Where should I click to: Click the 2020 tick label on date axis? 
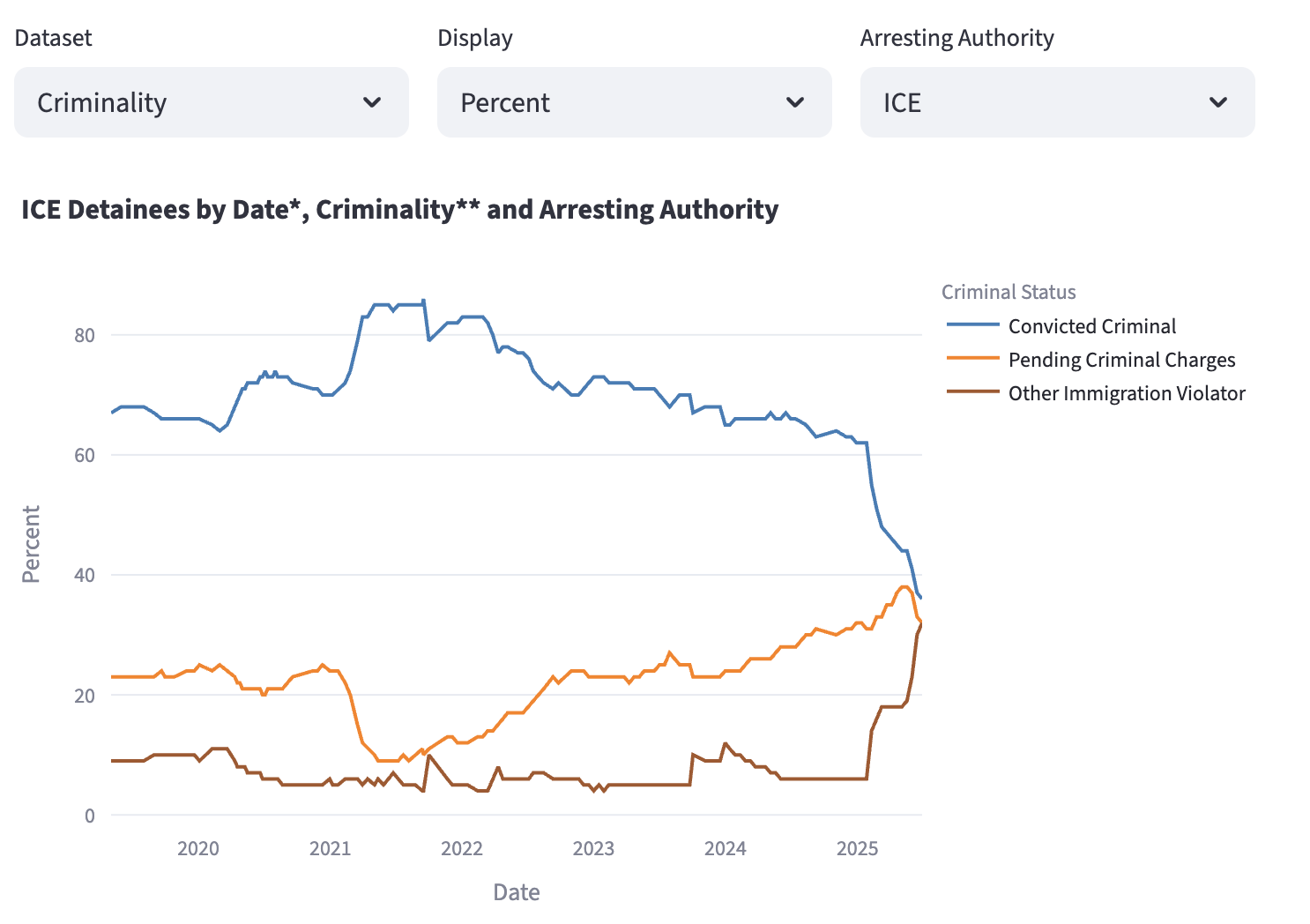(198, 848)
